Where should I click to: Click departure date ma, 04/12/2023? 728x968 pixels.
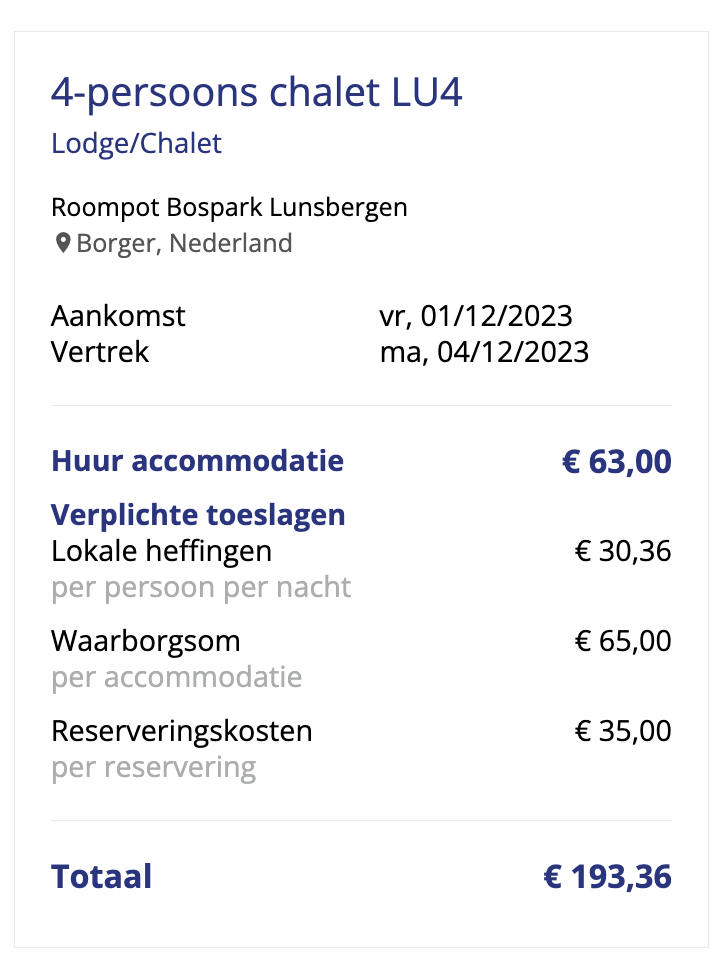[x=485, y=352]
